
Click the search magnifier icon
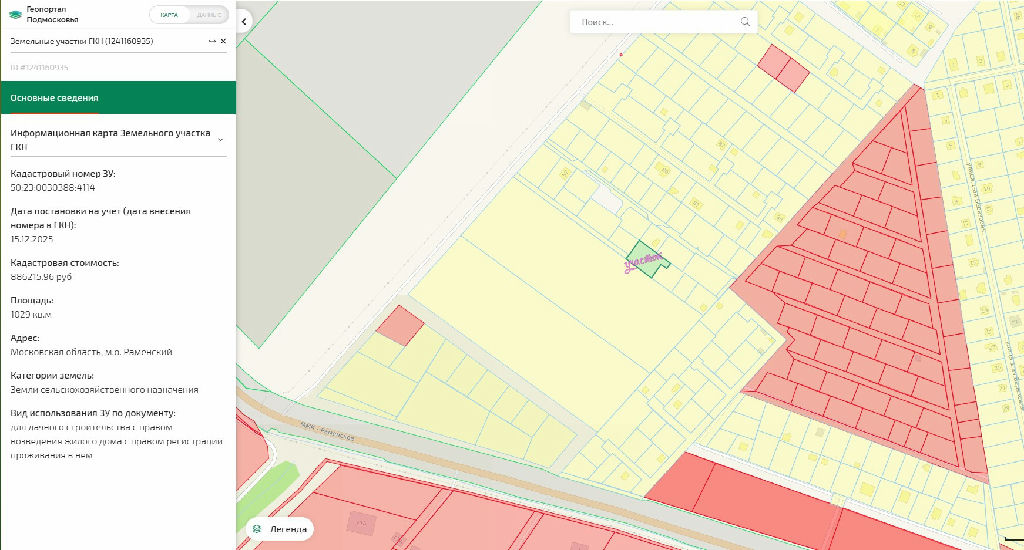click(745, 21)
